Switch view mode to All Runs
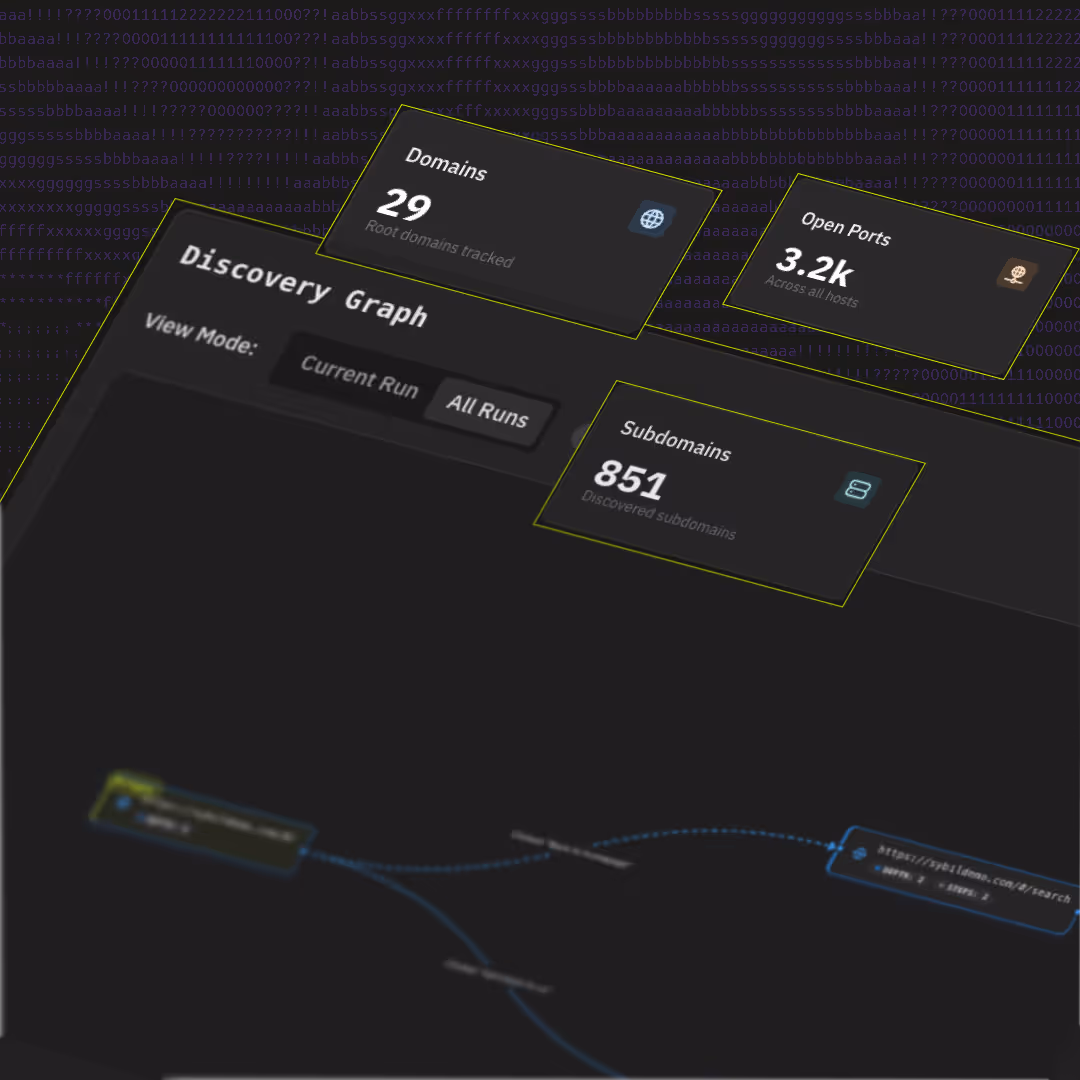The width and height of the screenshot is (1080, 1080). coord(487,411)
